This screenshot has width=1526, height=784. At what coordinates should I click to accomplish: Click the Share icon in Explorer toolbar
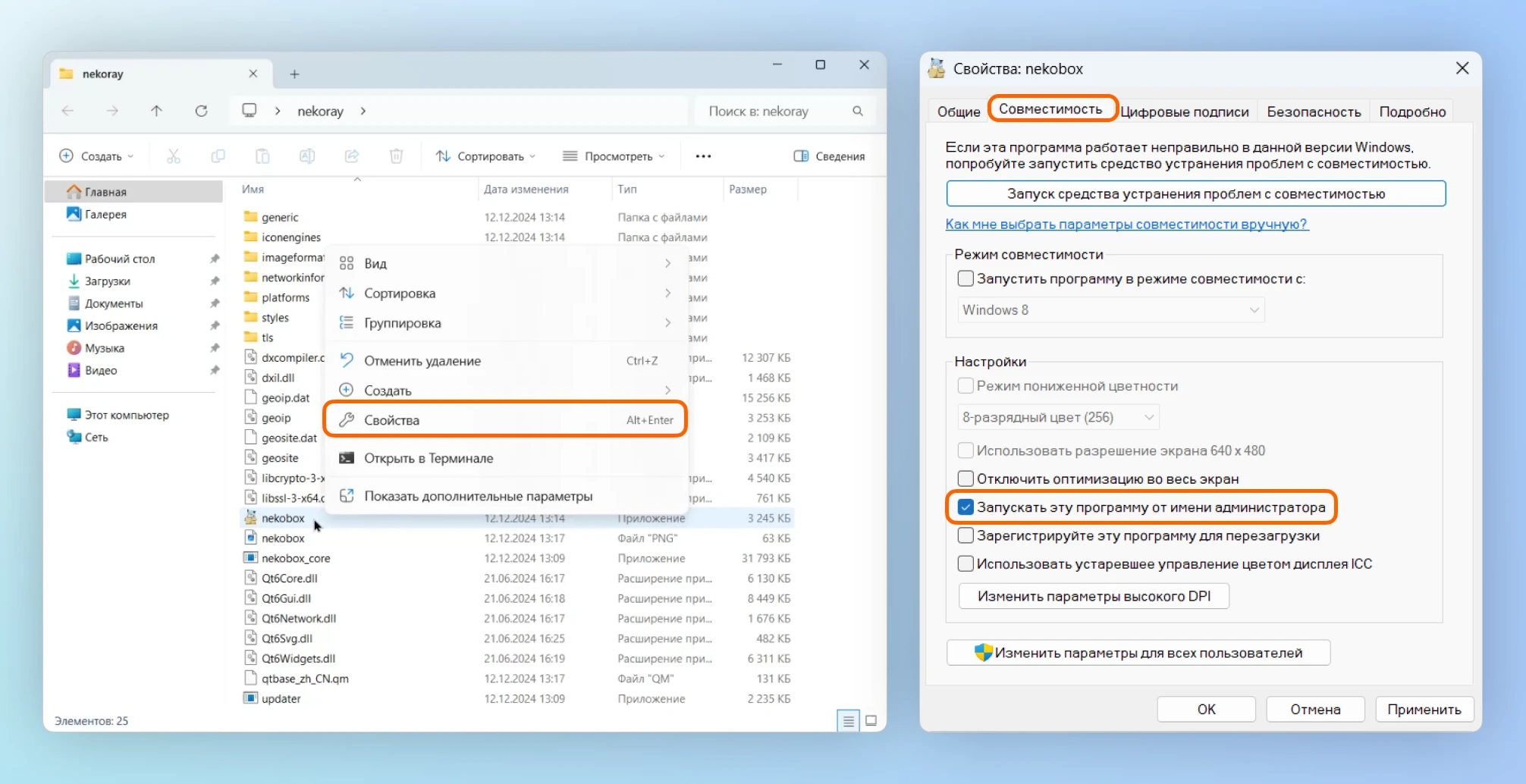click(x=352, y=156)
